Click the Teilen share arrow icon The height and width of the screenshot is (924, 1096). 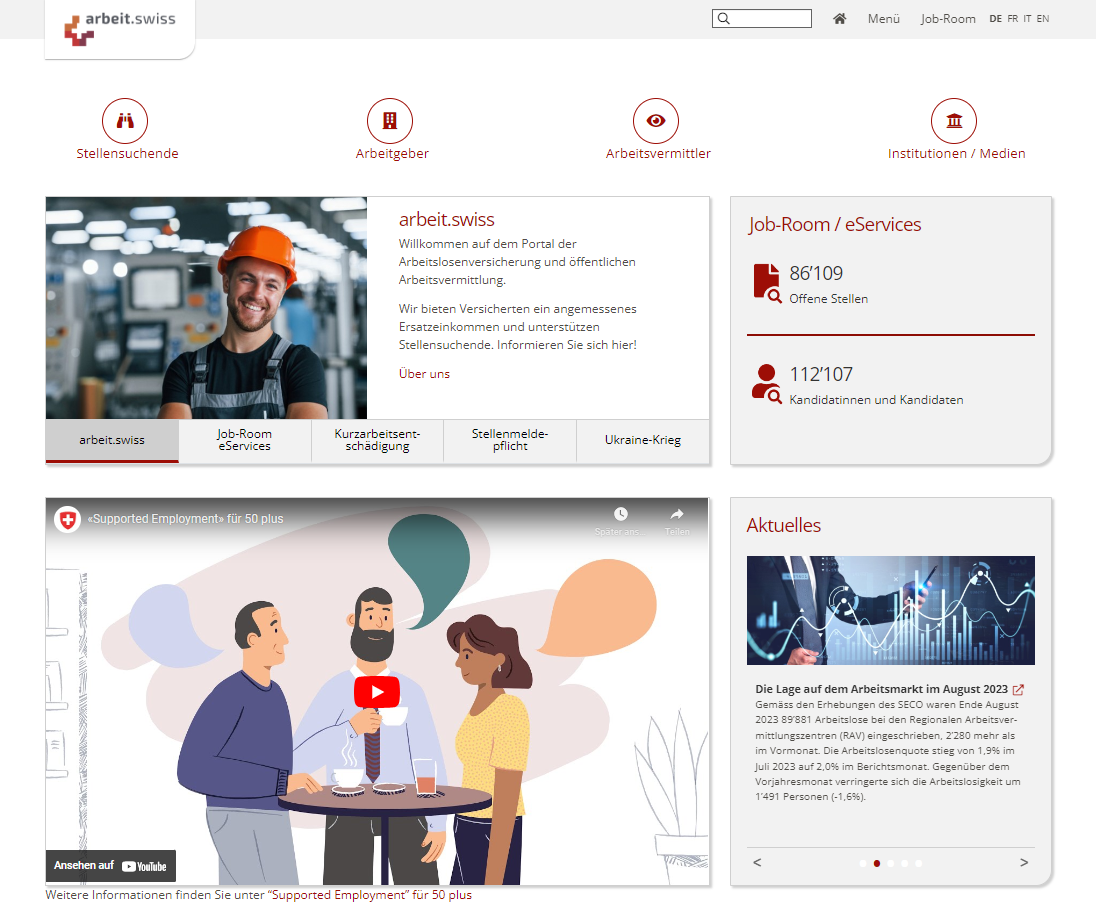[677, 515]
